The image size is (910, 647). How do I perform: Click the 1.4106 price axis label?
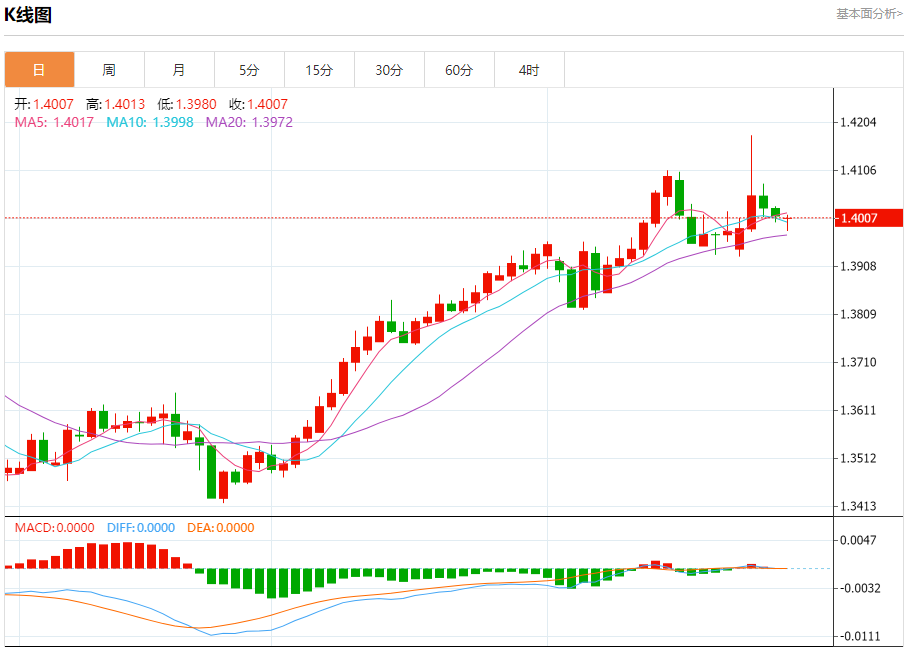(858, 171)
